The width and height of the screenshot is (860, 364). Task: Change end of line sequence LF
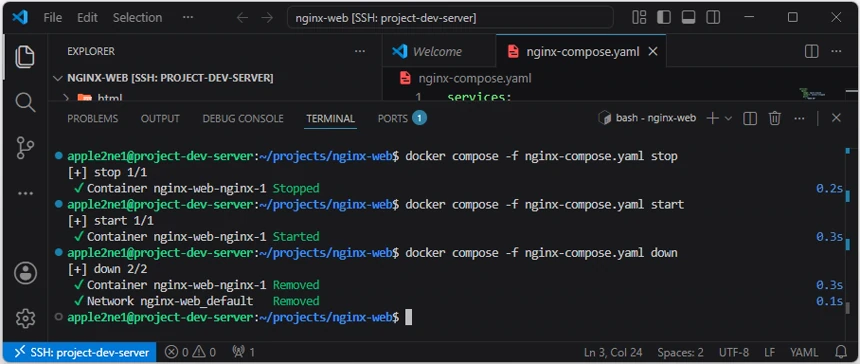tap(771, 352)
